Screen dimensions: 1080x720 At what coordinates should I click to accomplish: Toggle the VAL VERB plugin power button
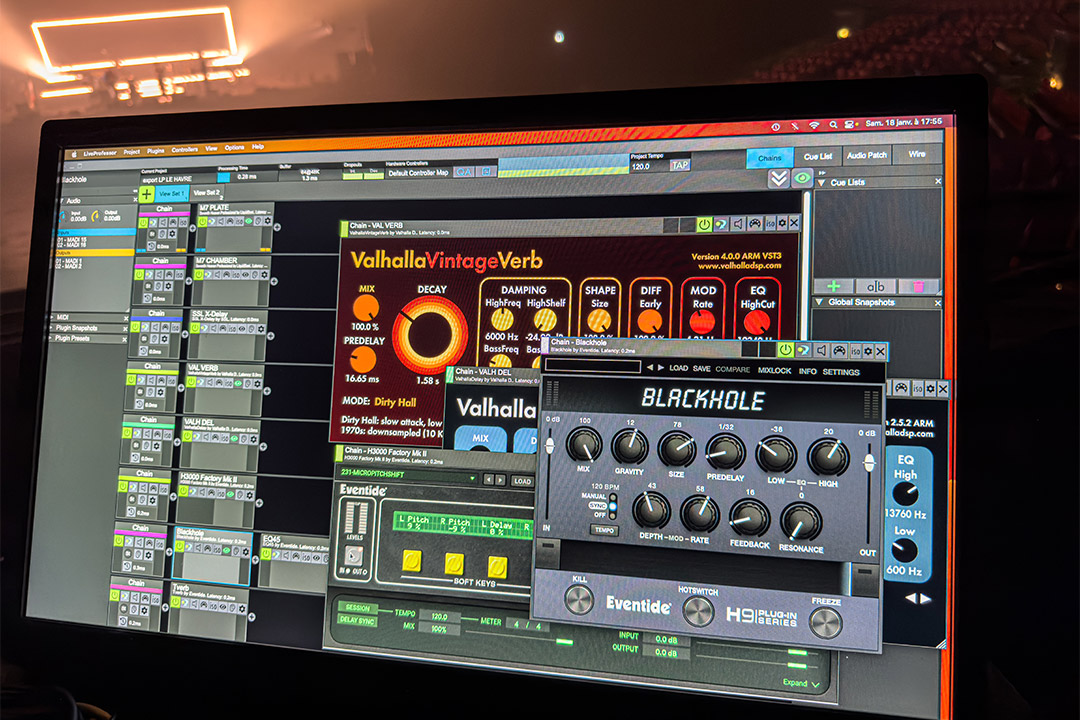pyautogui.click(x=704, y=224)
